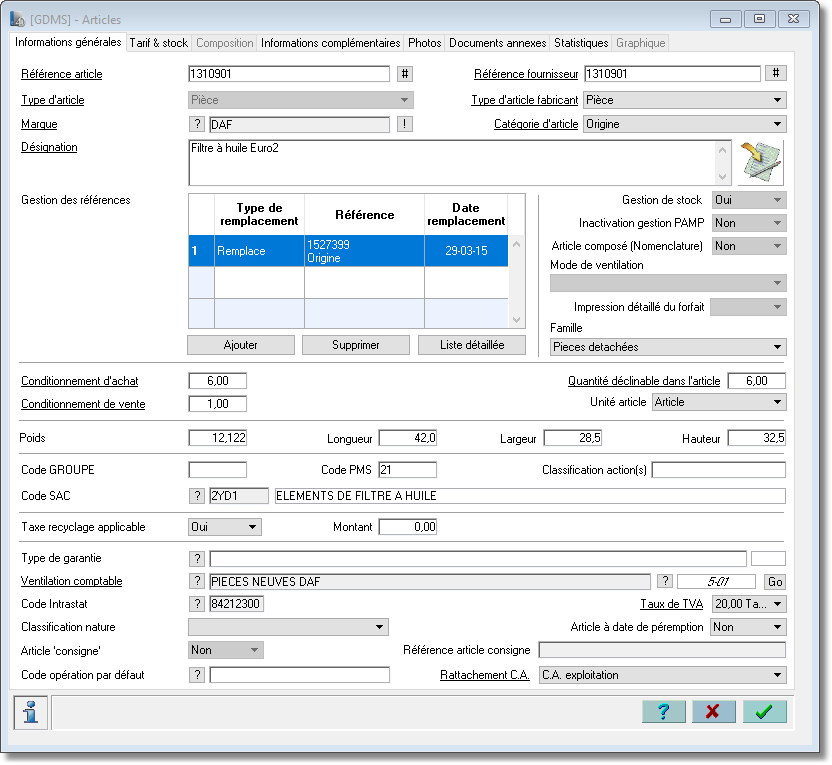Cancel with the red X button

714,711
